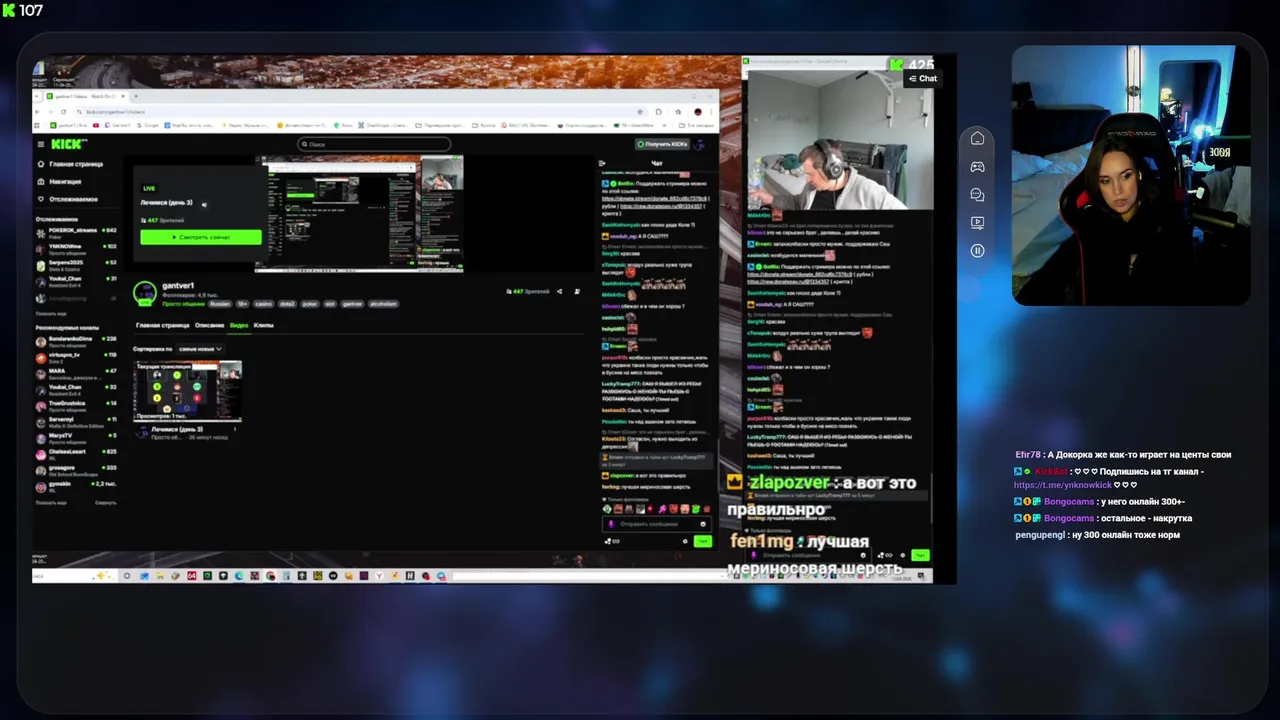Pause the stream with the pause icon

tap(977, 251)
